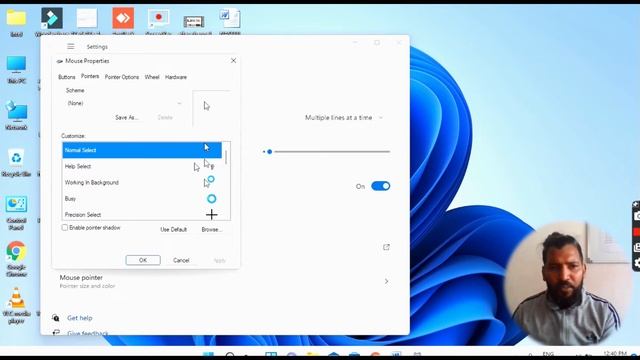This screenshot has width=640, height=360.
Task: Open the Recycle Bin
Action: [x=16, y=162]
